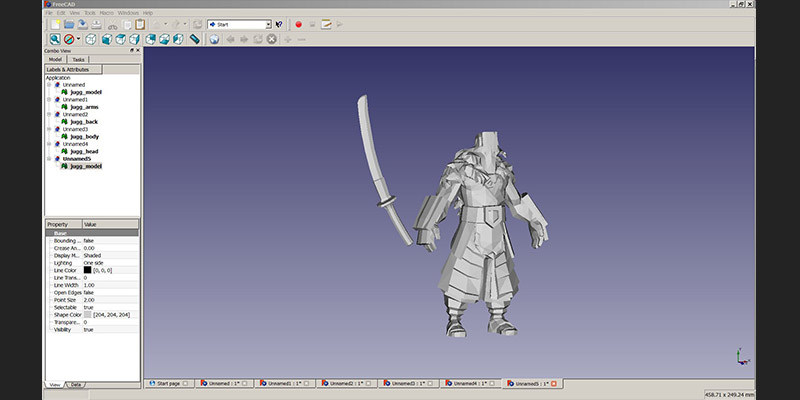Collapse the Unnamed5 document tree node
This screenshot has width=800, height=400.
pos(48,158)
